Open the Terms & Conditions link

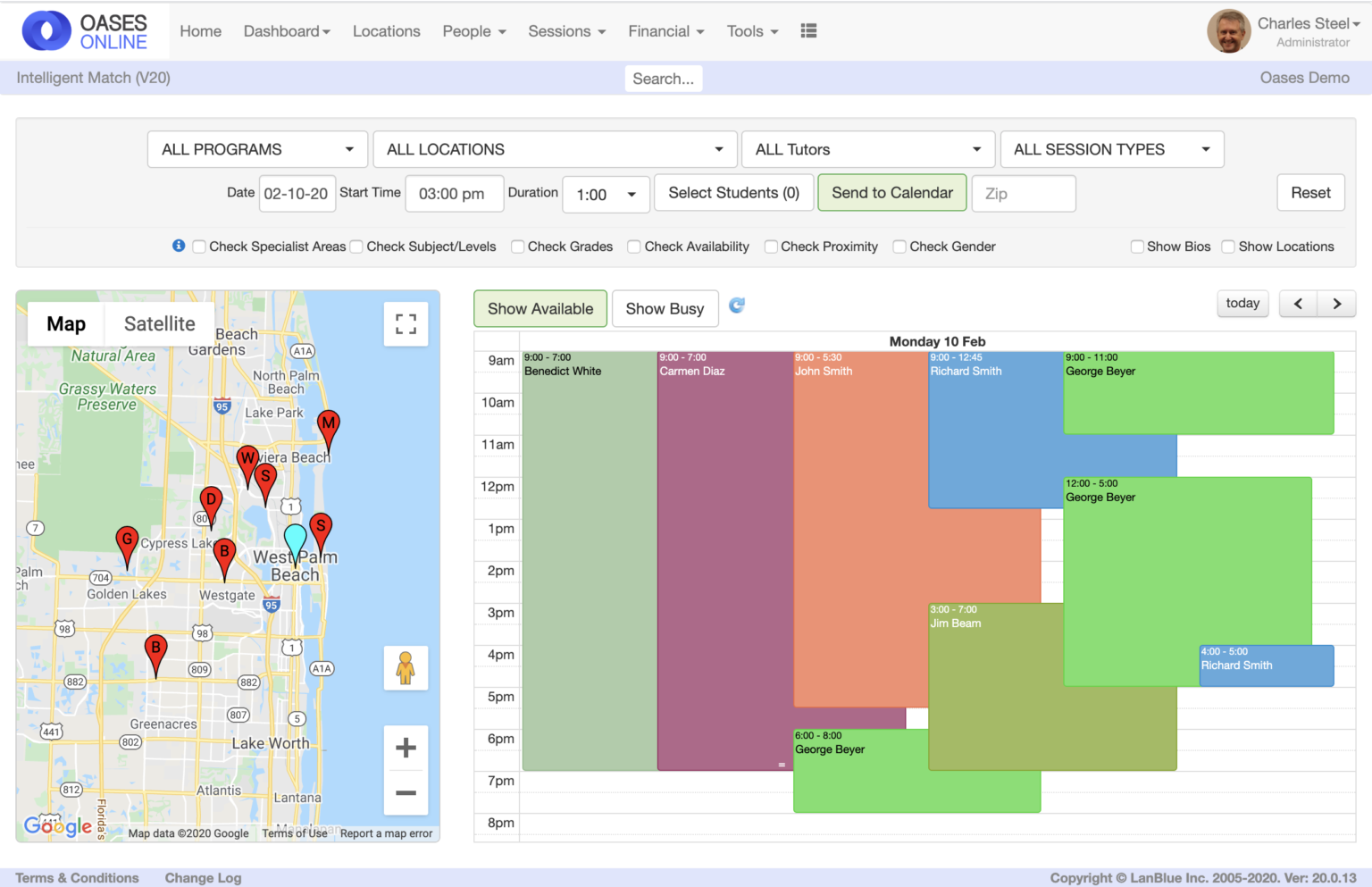tap(76, 877)
